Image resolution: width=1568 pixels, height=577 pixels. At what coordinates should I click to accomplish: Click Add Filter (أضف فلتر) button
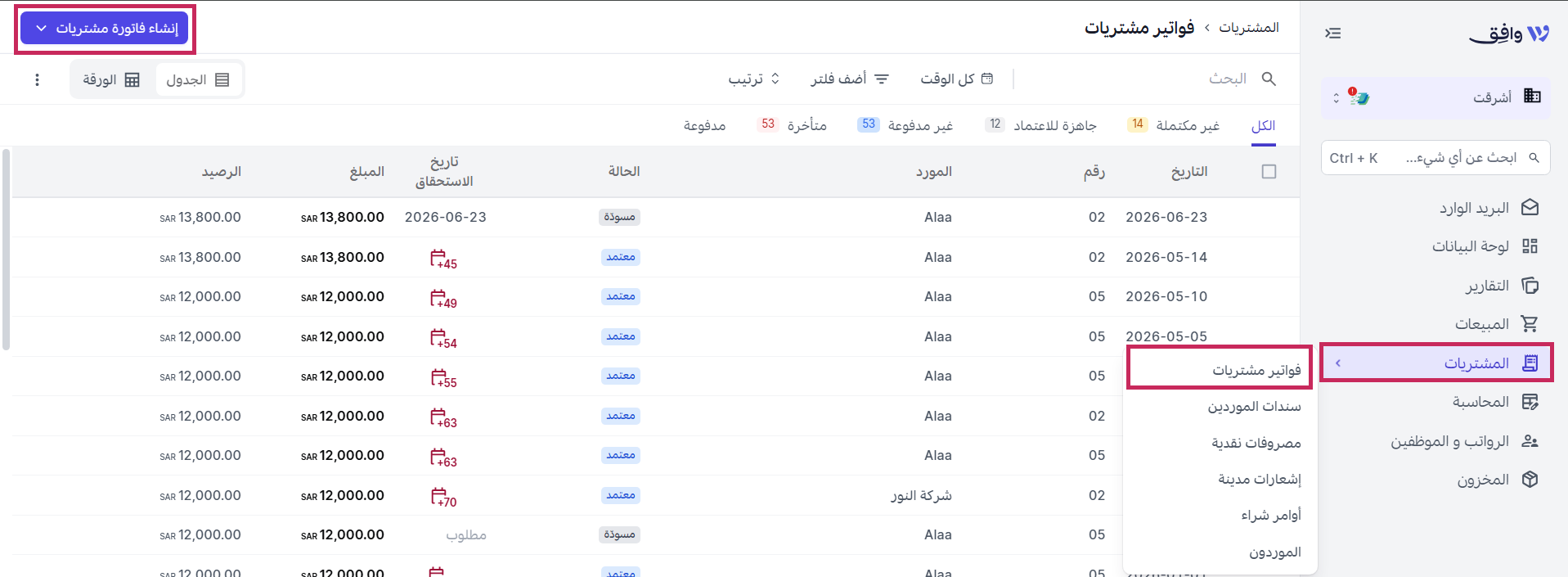click(x=850, y=79)
